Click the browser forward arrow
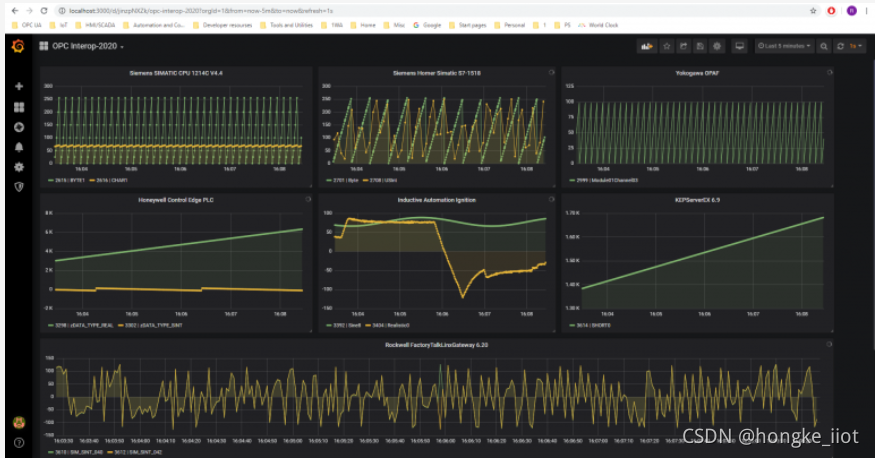The width and height of the screenshot is (875, 458). [30, 11]
